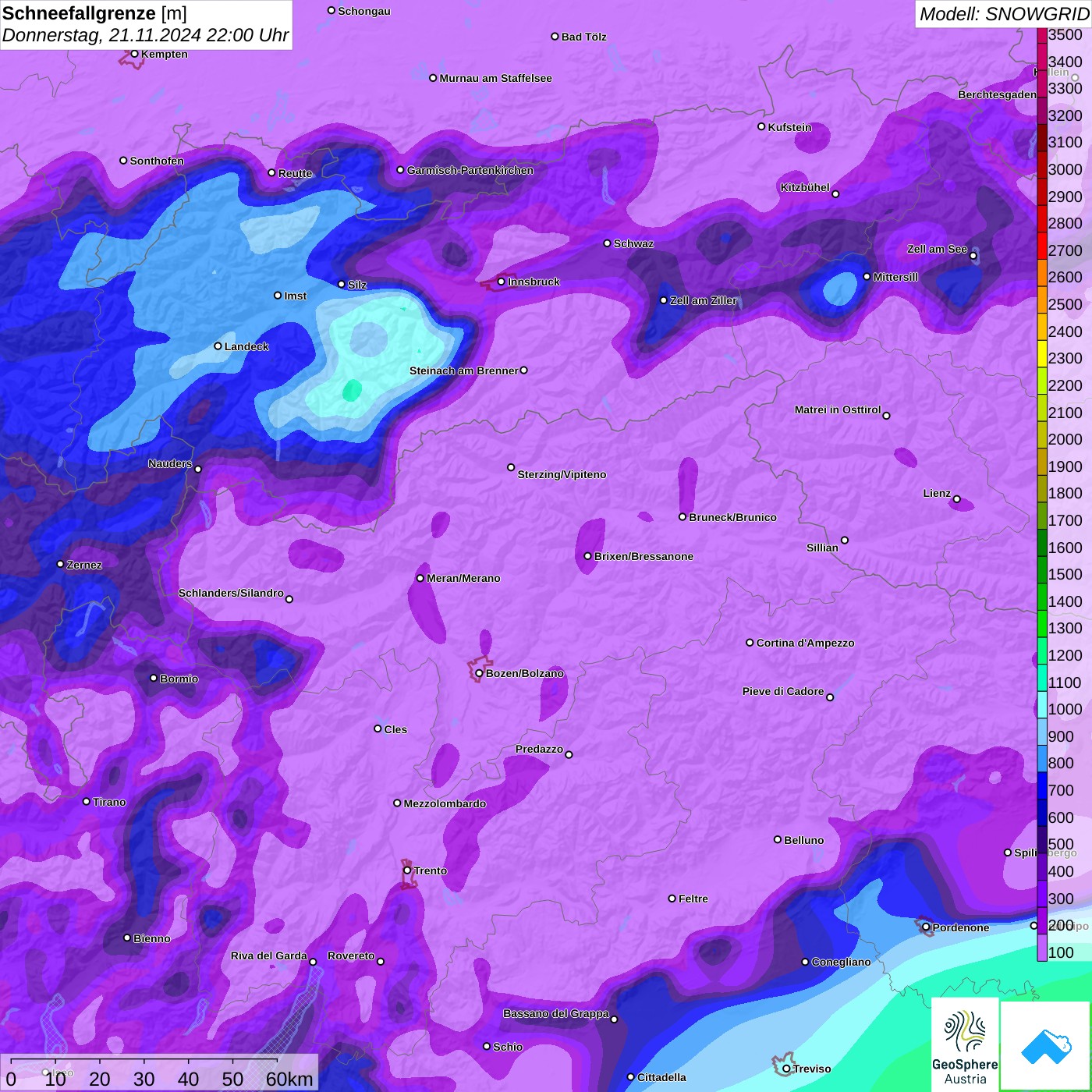Select the Bozen/Bolzano map marker dot

pyautogui.click(x=479, y=673)
